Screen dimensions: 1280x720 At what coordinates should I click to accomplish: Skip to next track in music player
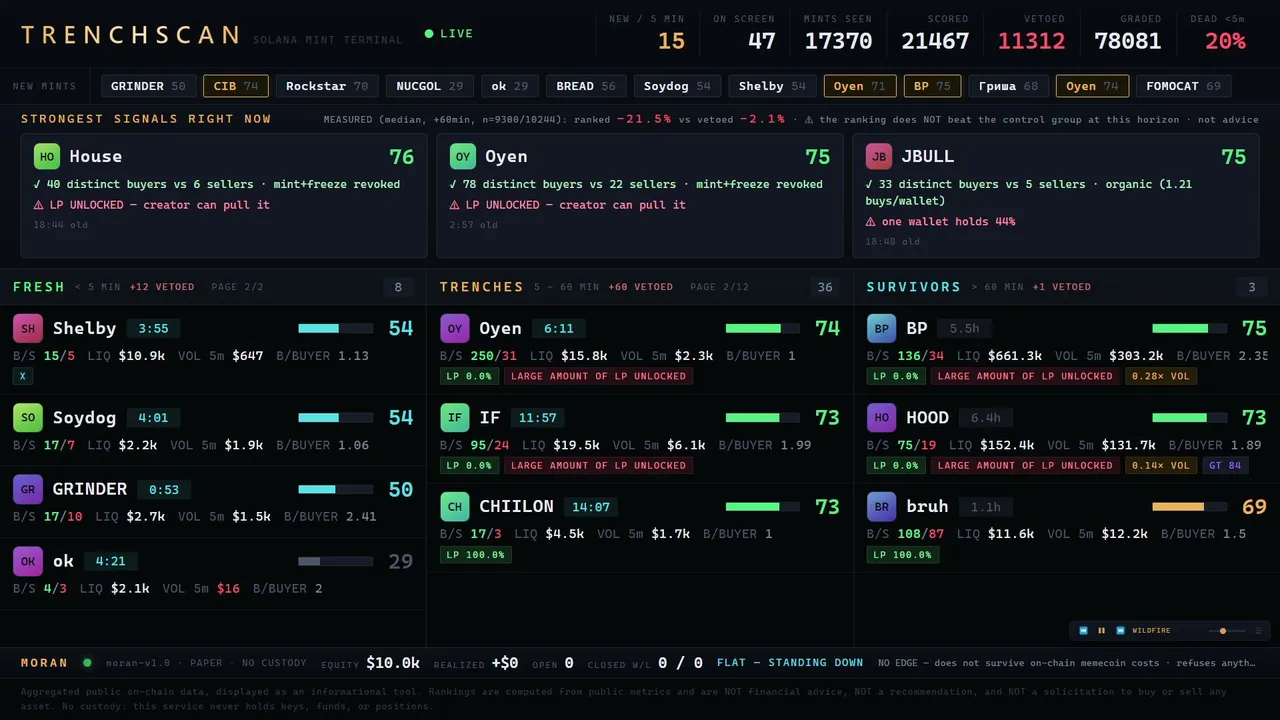point(1120,631)
